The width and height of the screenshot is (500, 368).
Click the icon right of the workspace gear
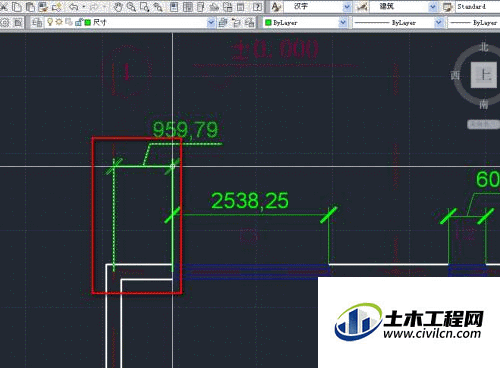18,22
